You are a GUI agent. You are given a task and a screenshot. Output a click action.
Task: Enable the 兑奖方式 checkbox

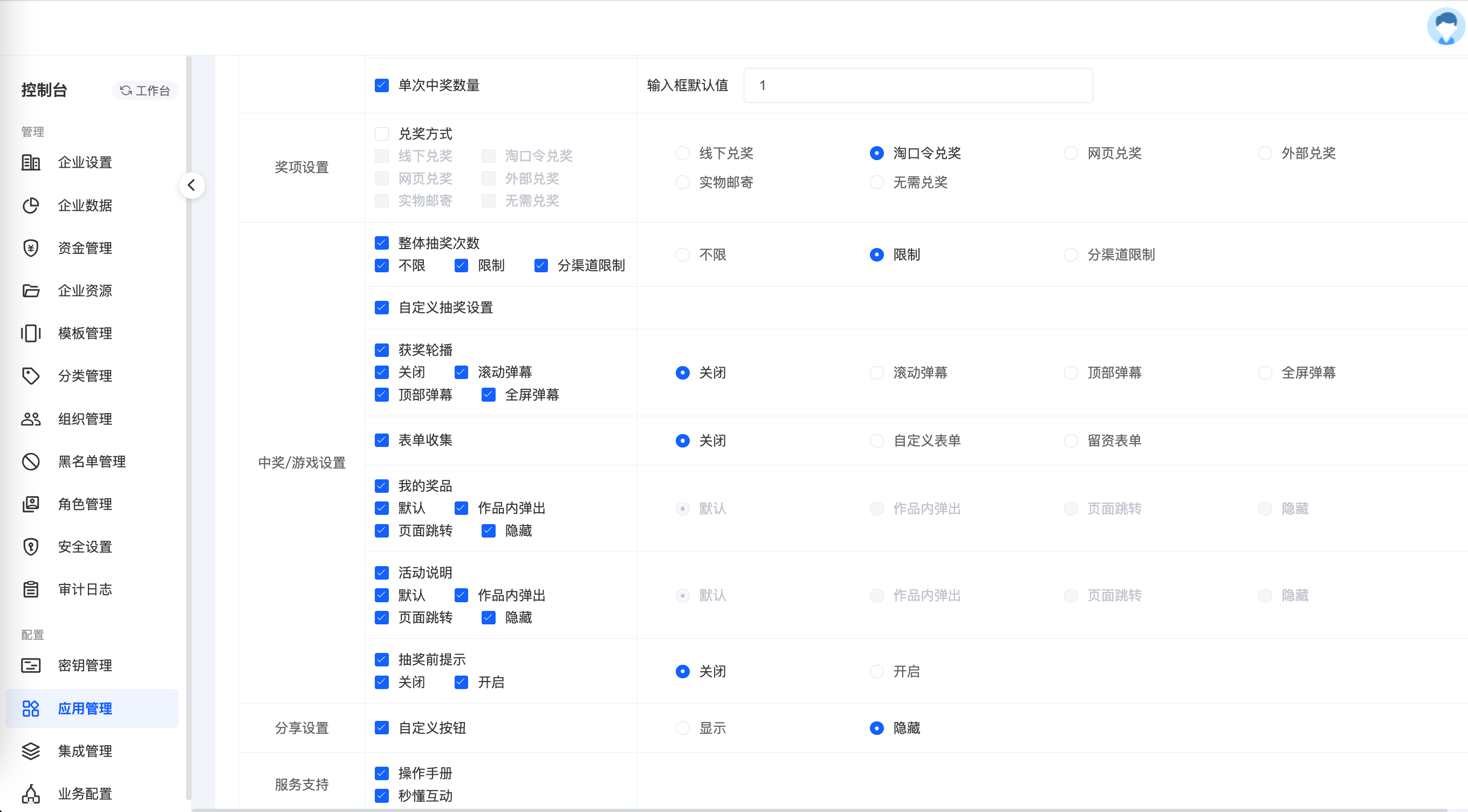pos(382,134)
